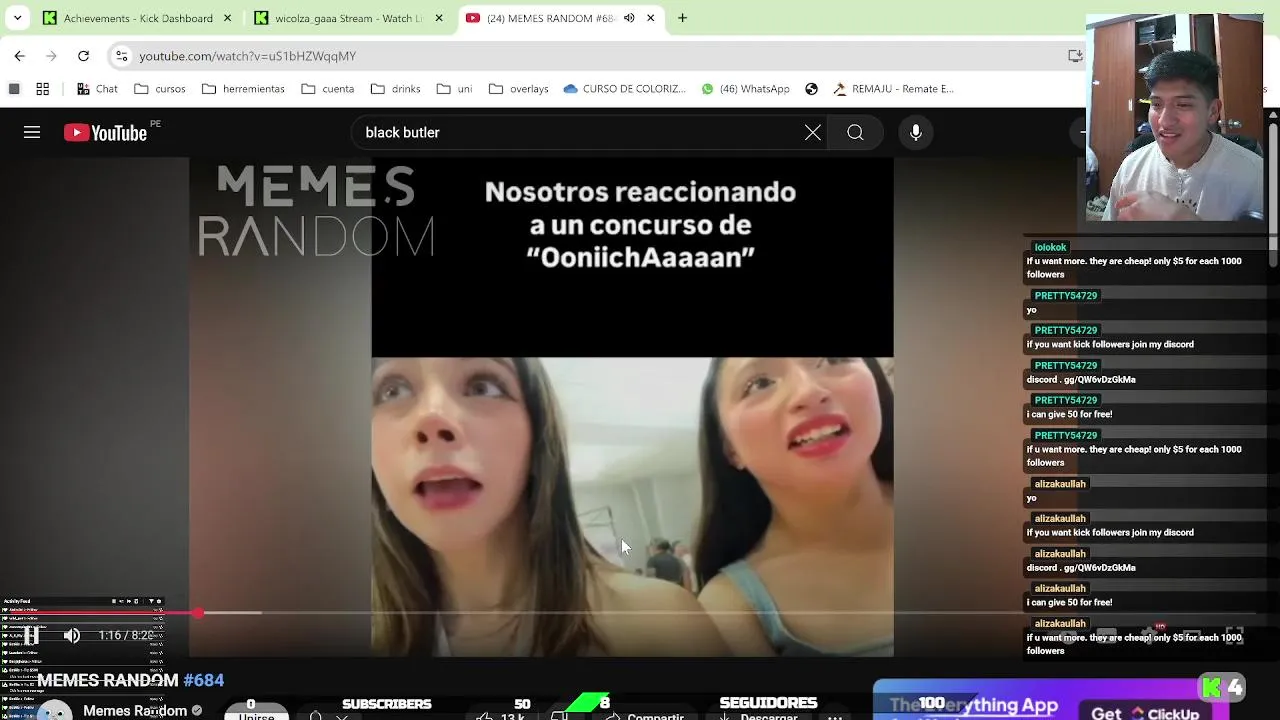Open the #684 hashtag link
The width and height of the screenshot is (1280, 720).
pyautogui.click(x=203, y=680)
